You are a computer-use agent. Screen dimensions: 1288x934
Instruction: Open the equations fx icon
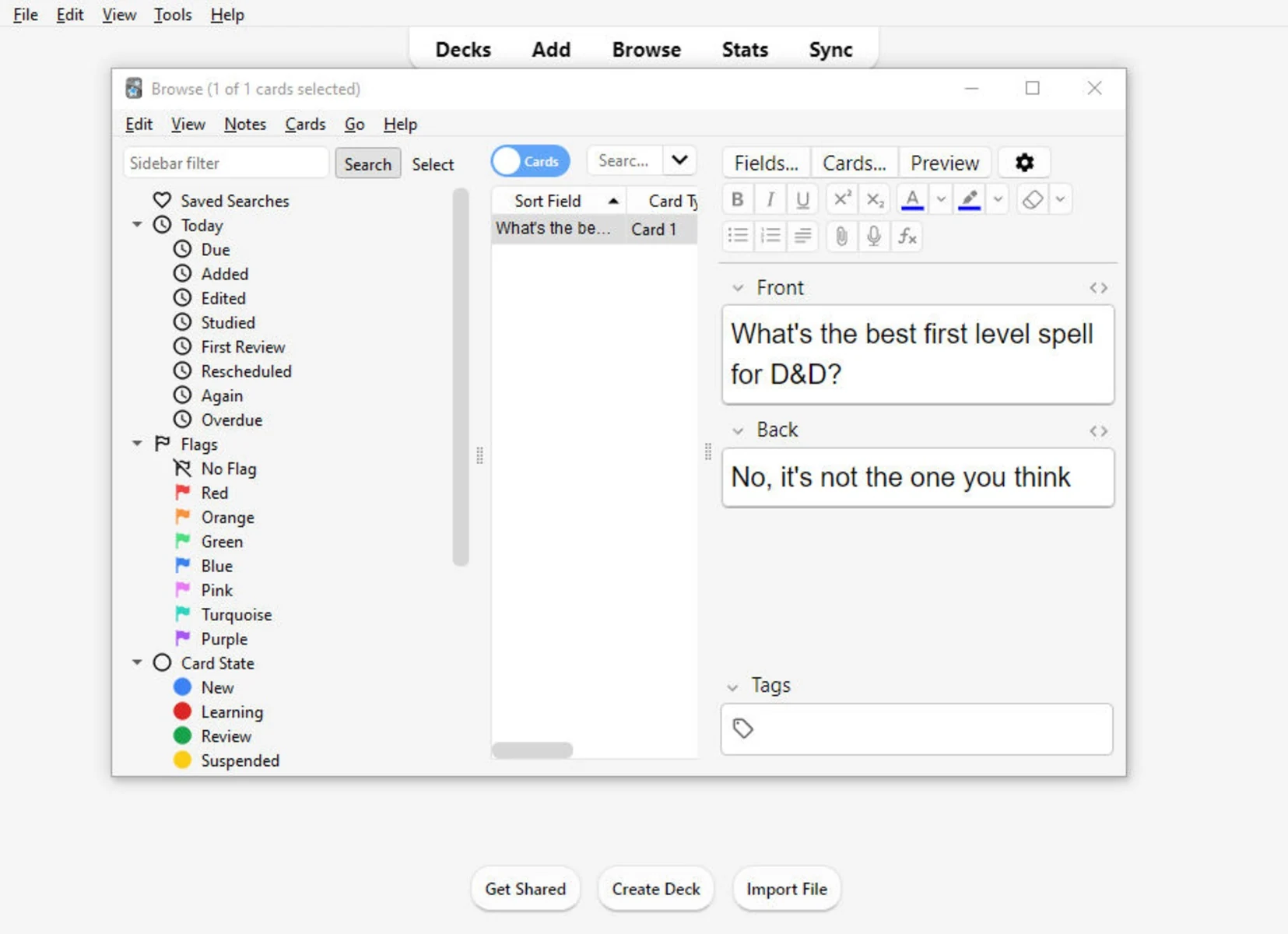pos(907,236)
